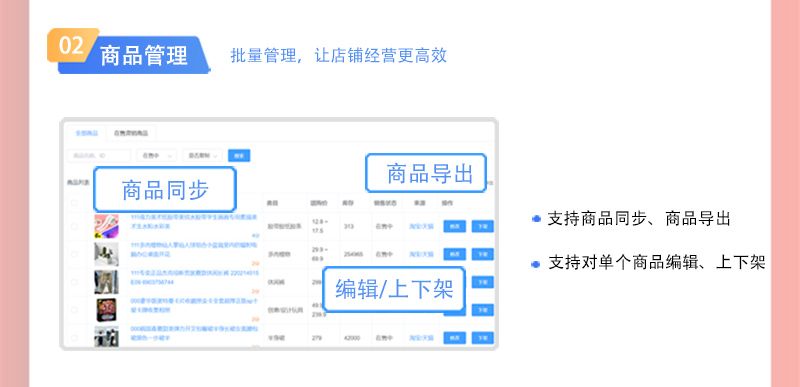Viewport: 800px width, 387px height.
Task: Click the 团购价 column header
Action: (319, 203)
